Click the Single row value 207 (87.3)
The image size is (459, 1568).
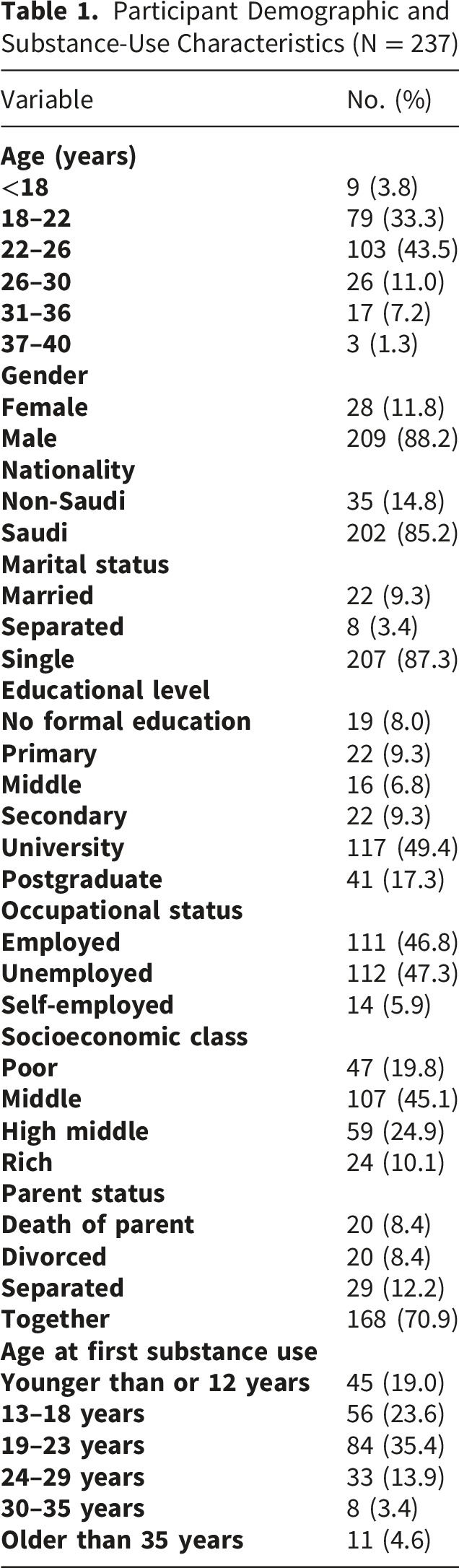pos(402,658)
